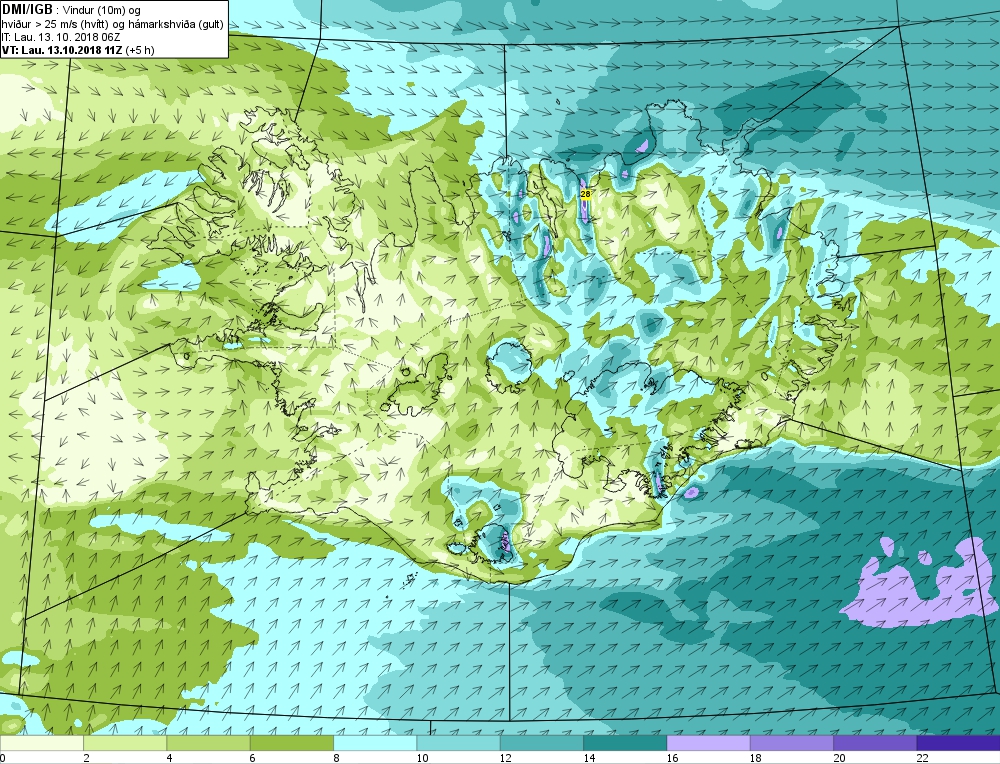Screen dimensions: 1000x764
Task: Select the 6–8 m/s olive green swatch
Action: coord(292,743)
